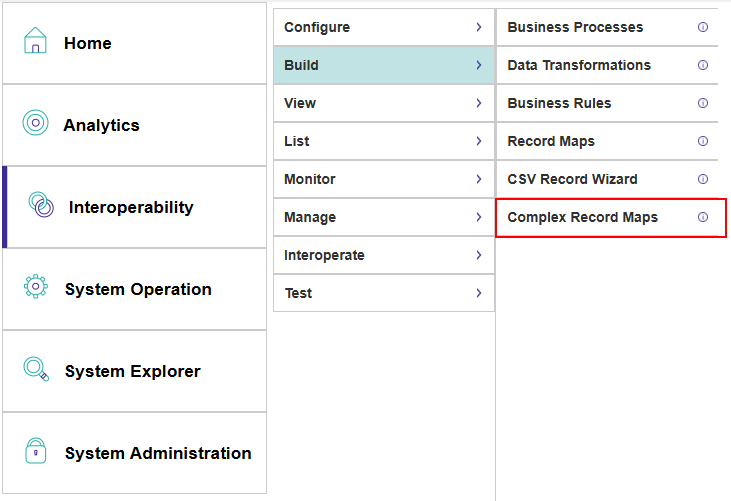Select the List menu entry
The width and height of the screenshot is (731, 501).
click(297, 141)
